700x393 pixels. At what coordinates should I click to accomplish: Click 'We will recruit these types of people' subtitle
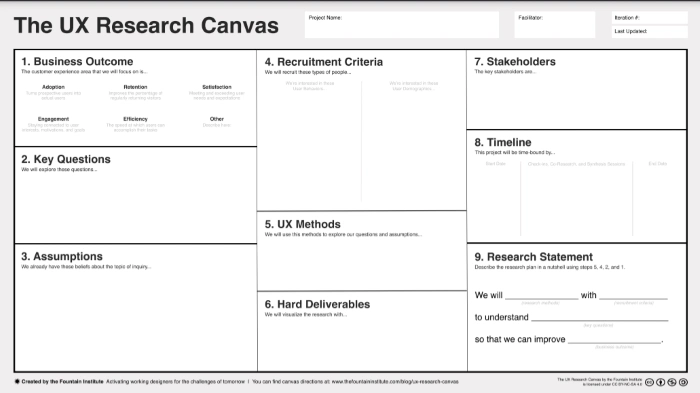coord(308,72)
